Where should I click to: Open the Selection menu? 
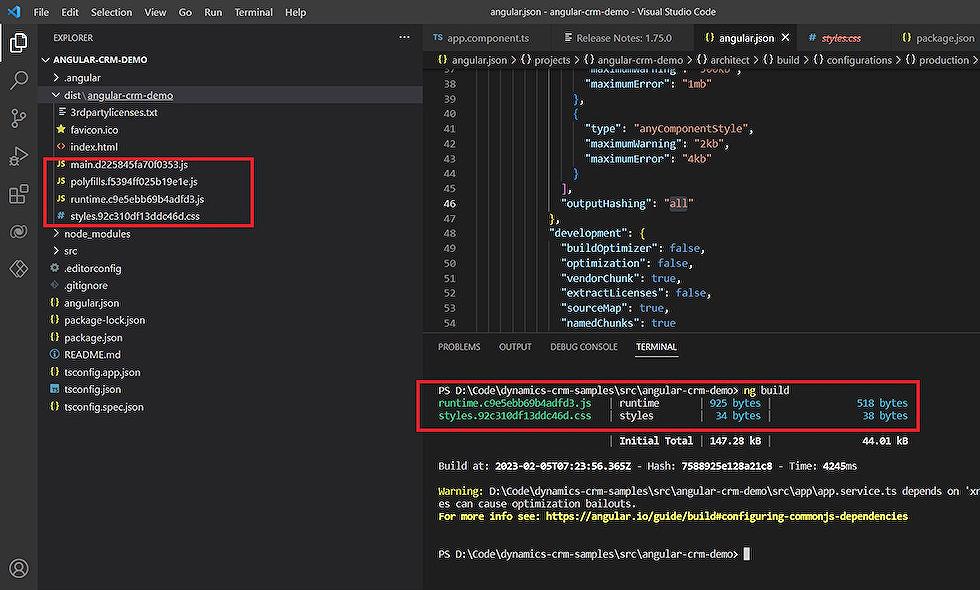pos(111,12)
